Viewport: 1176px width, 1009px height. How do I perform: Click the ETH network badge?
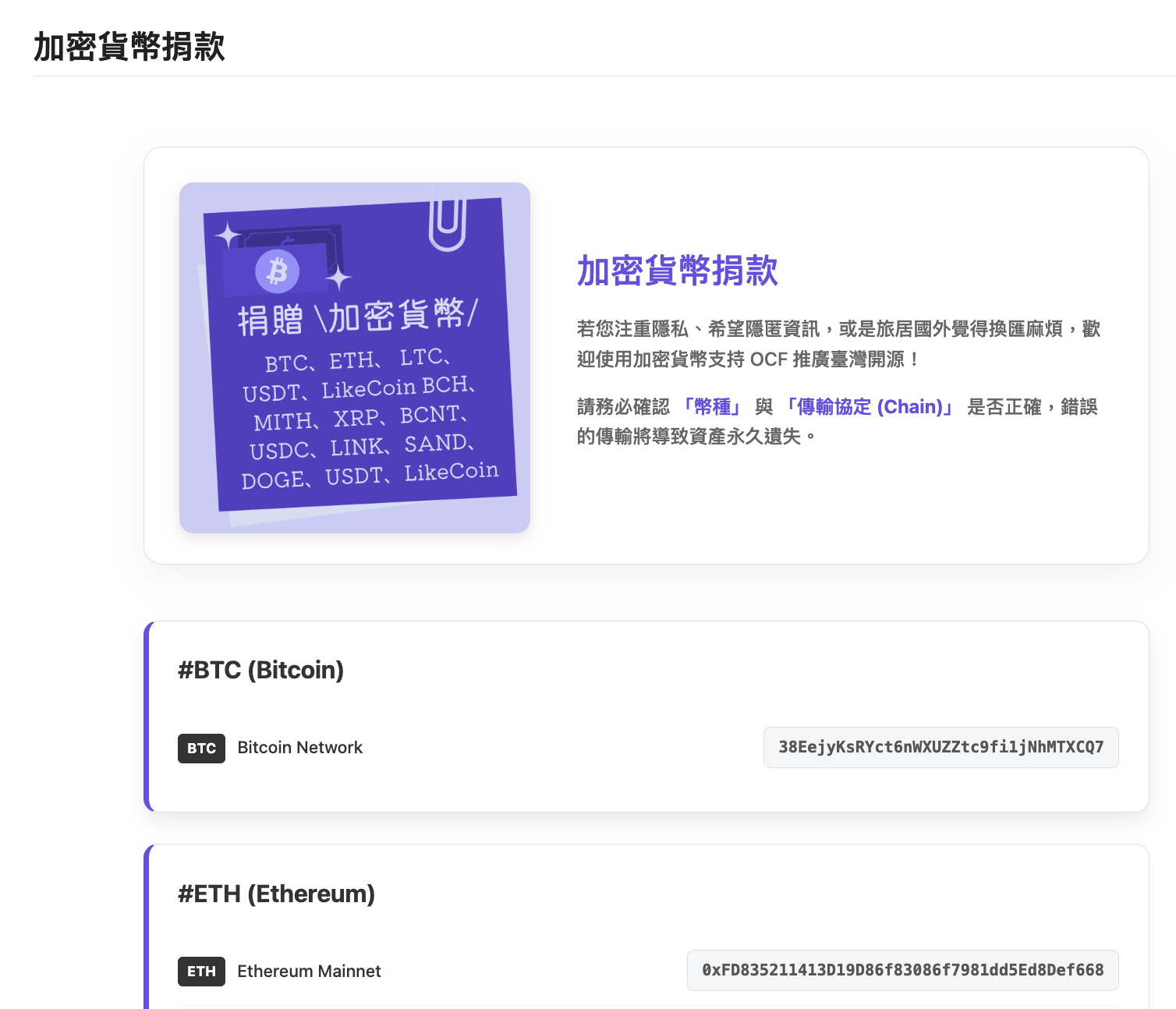[201, 972]
